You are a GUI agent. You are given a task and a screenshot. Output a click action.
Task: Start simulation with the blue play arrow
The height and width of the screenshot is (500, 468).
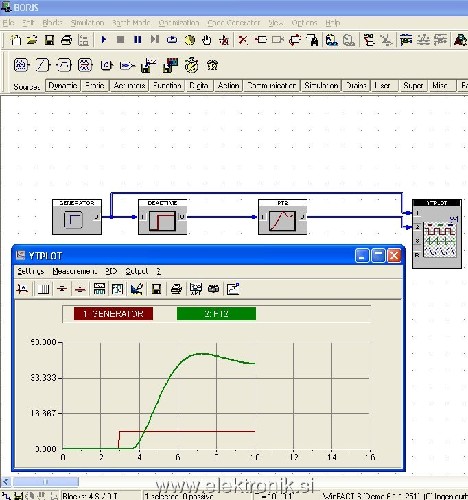(x=104, y=40)
